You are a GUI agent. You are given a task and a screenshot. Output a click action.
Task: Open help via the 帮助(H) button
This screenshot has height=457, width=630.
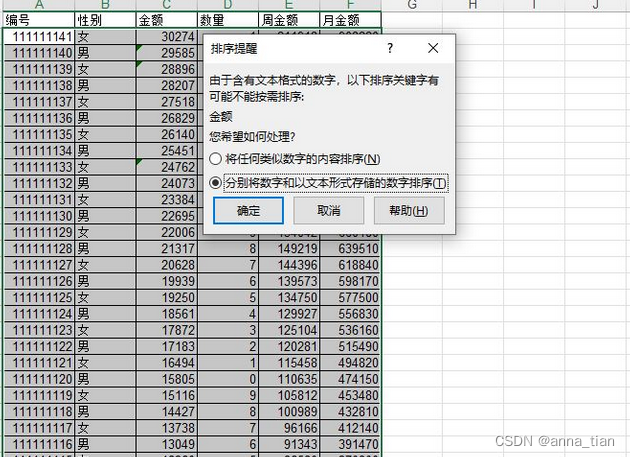pyautogui.click(x=409, y=211)
